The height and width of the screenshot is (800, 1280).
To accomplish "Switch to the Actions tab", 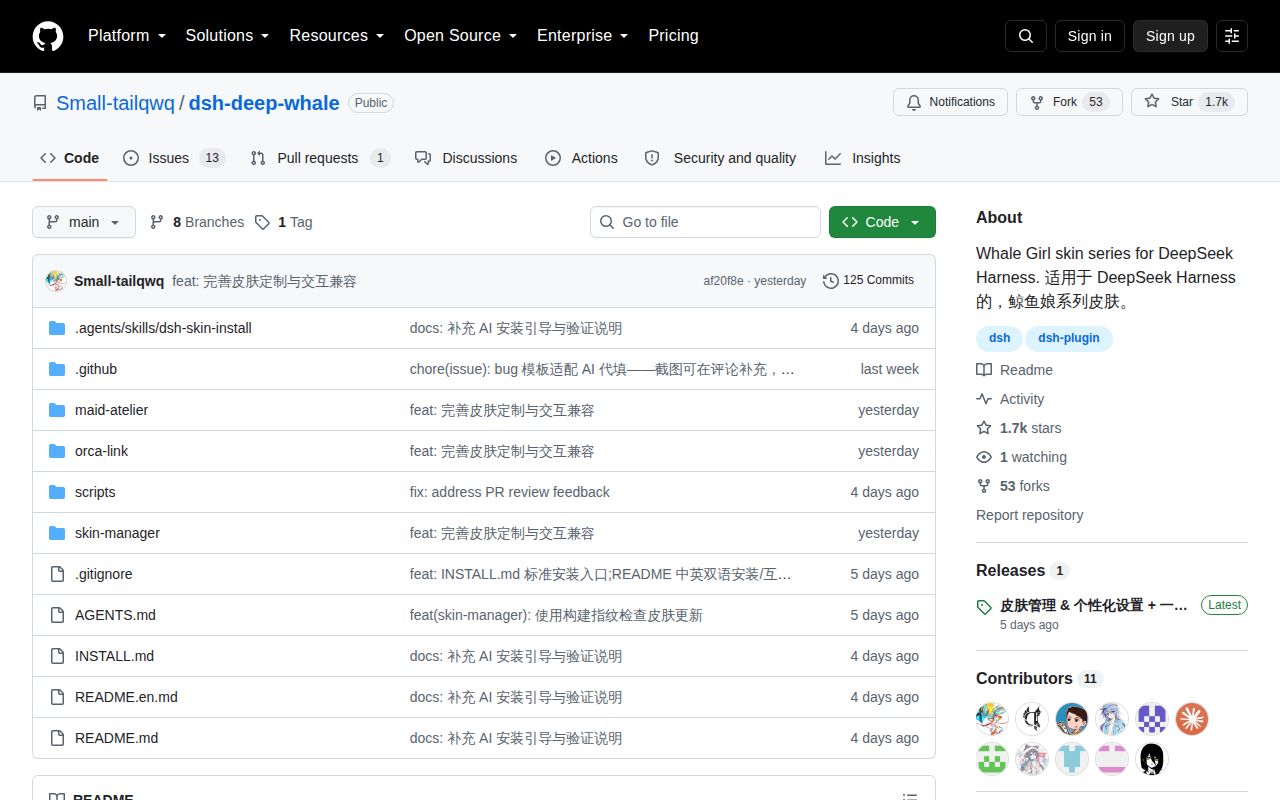I will [x=581, y=158].
